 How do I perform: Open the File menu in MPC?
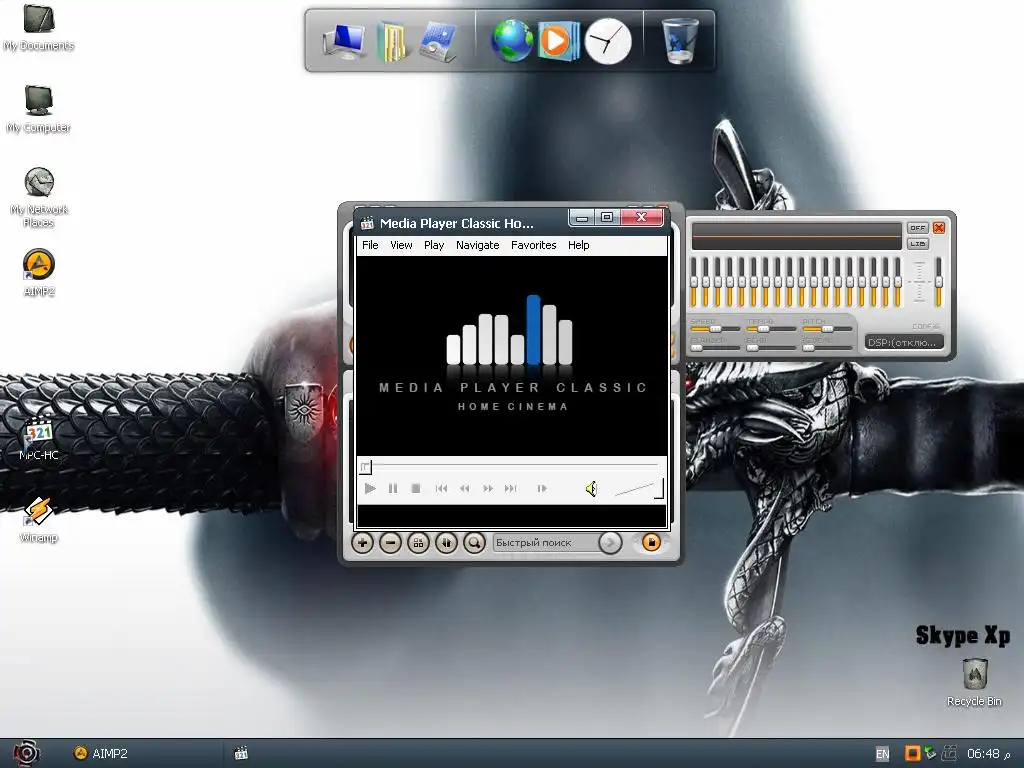(370, 245)
